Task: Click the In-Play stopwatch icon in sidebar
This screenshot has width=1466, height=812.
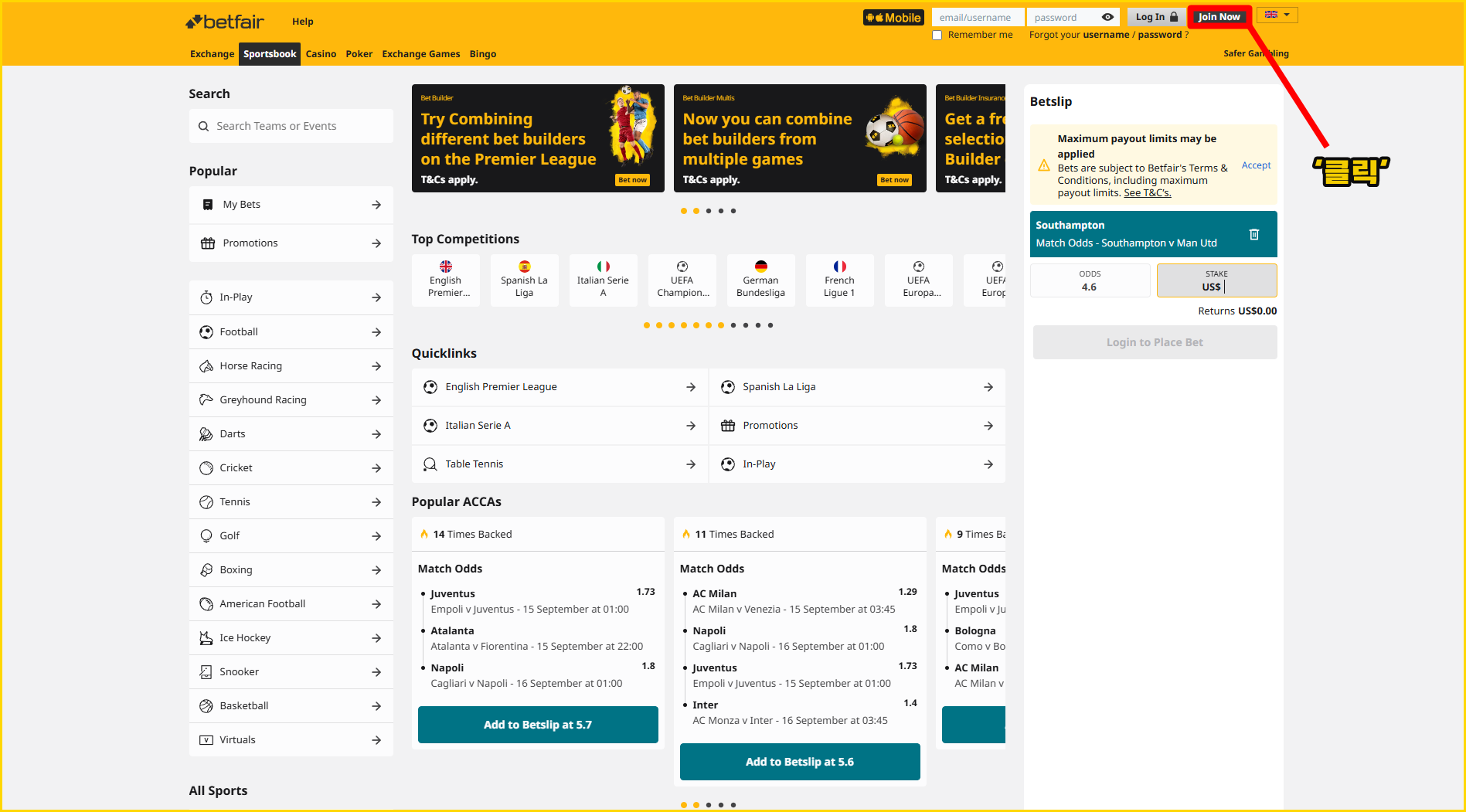Action: tap(206, 297)
